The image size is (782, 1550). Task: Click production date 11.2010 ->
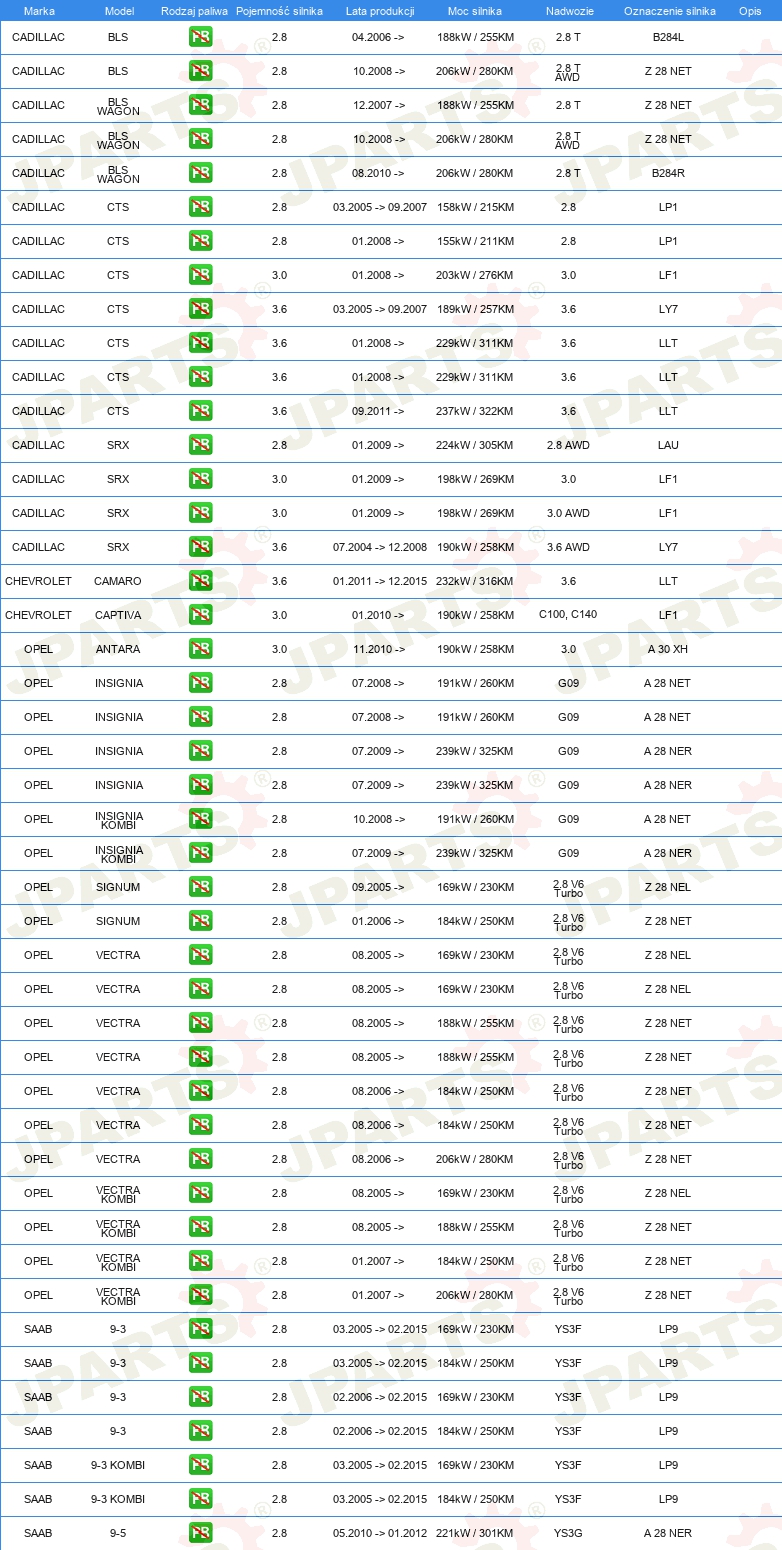379,649
